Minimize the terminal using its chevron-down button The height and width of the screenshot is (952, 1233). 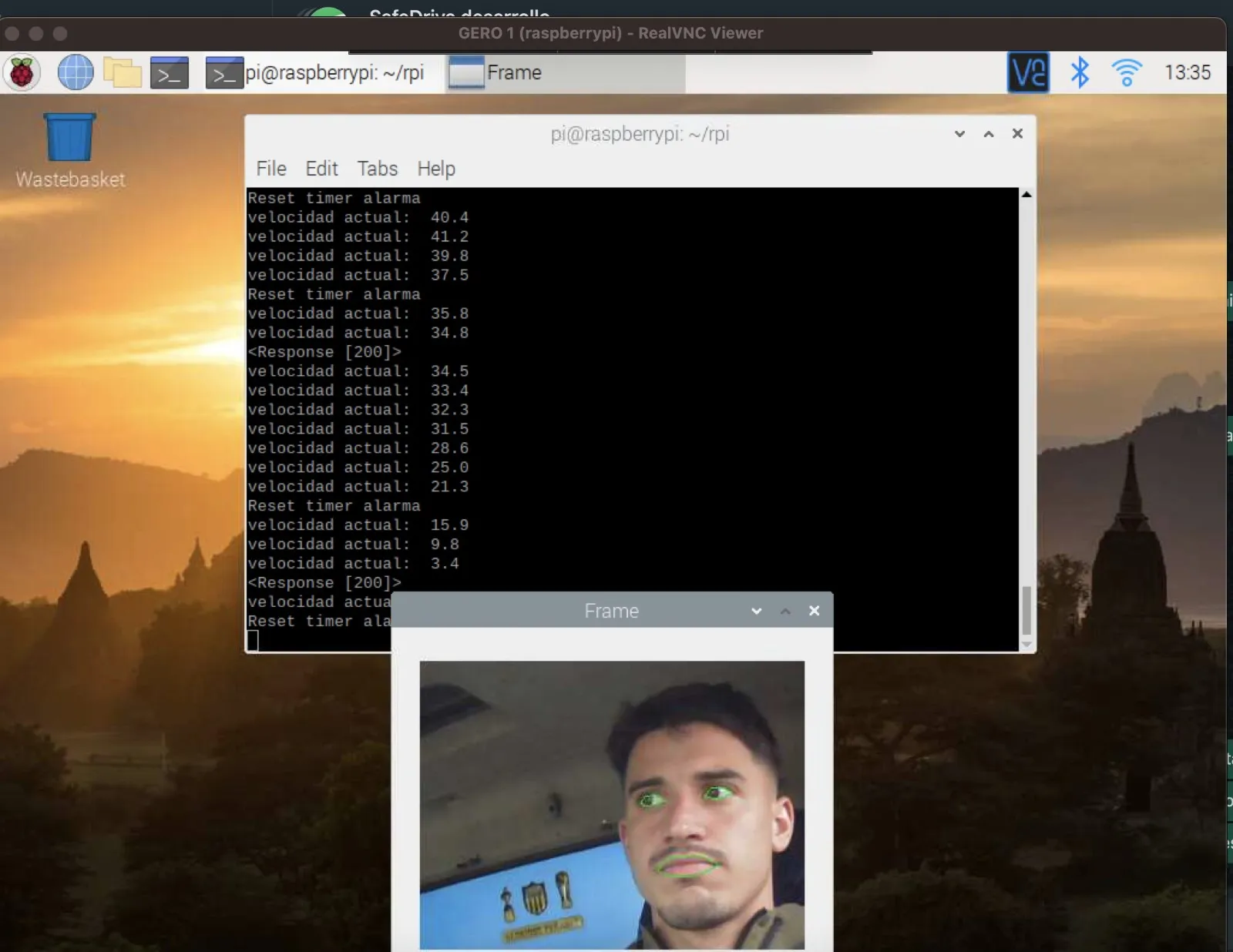point(959,134)
